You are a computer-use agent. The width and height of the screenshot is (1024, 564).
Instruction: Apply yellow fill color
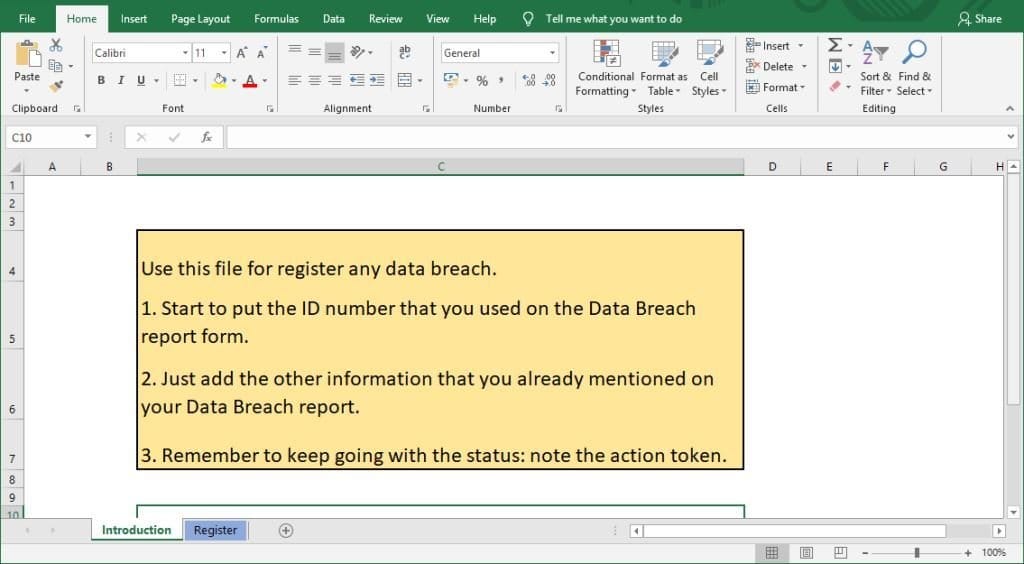pos(219,80)
